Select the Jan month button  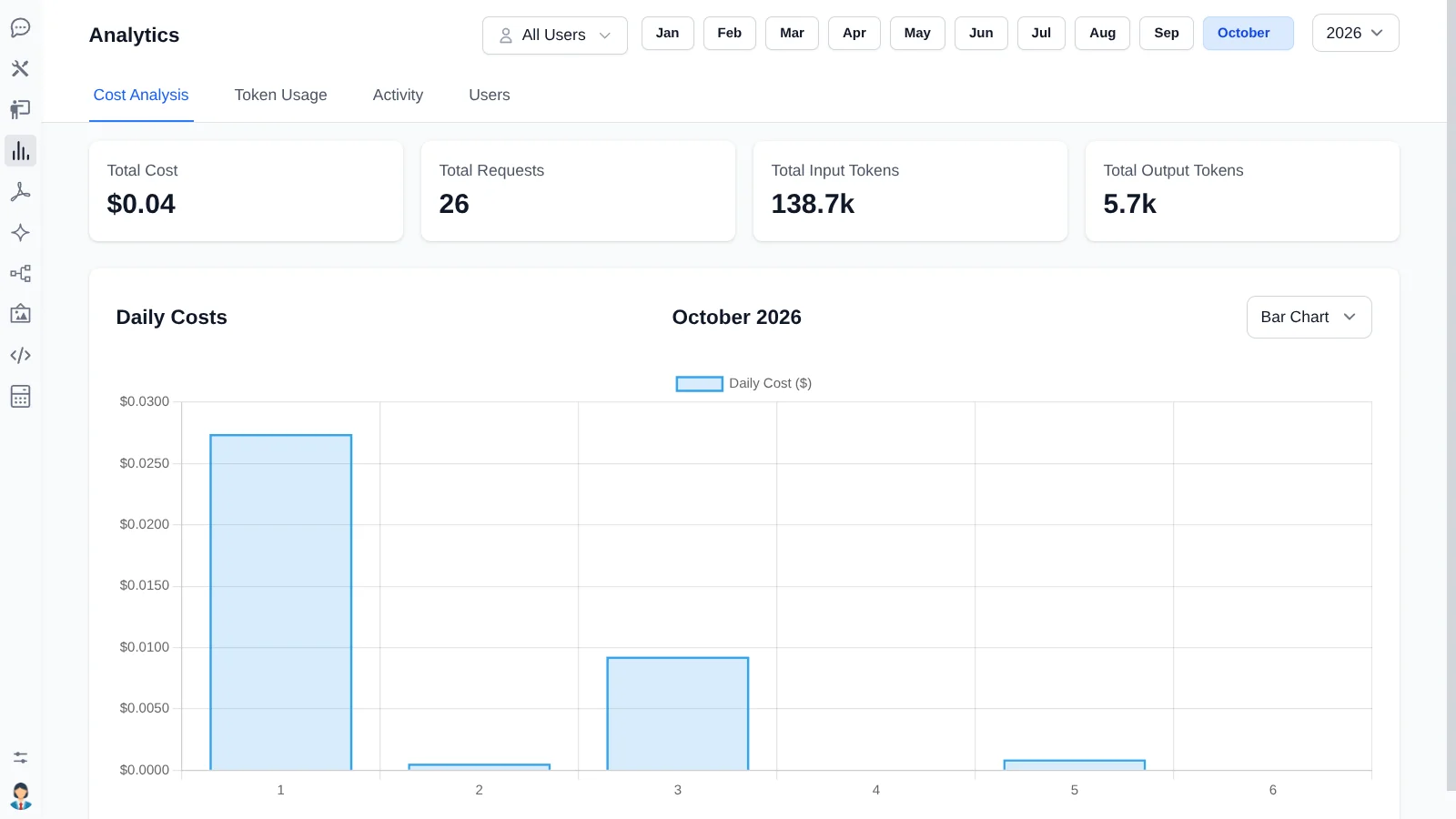(668, 33)
